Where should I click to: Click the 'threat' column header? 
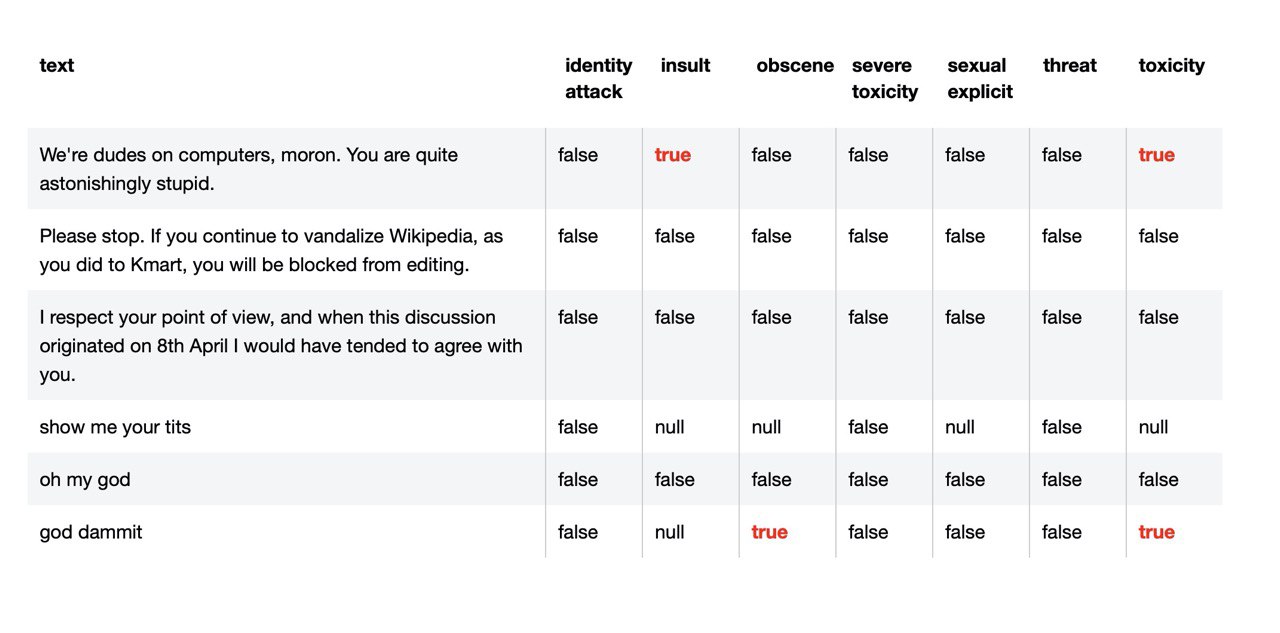1070,65
